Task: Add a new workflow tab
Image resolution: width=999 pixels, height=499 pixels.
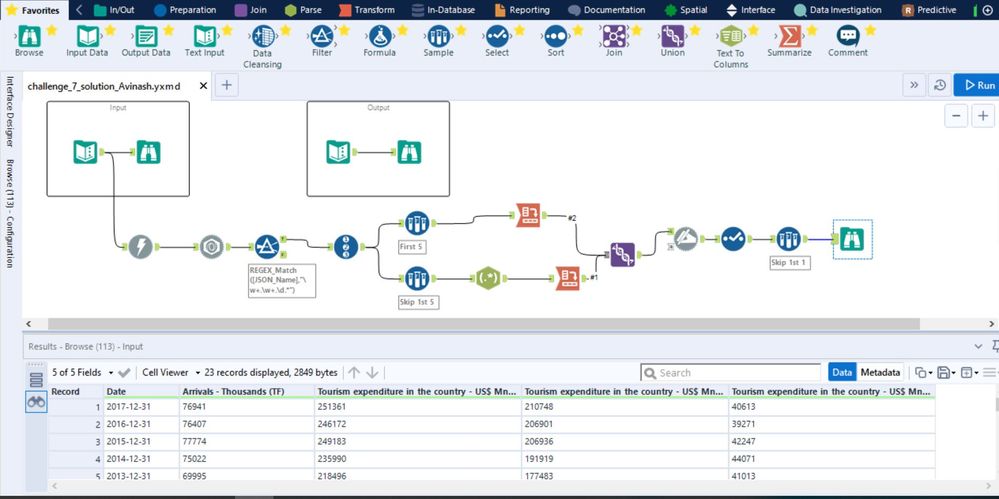Action: pyautogui.click(x=227, y=85)
